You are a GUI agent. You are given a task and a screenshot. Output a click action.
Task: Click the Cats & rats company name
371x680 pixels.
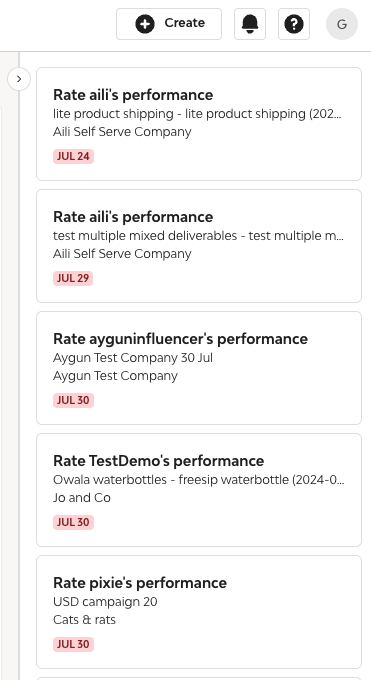tap(84, 620)
